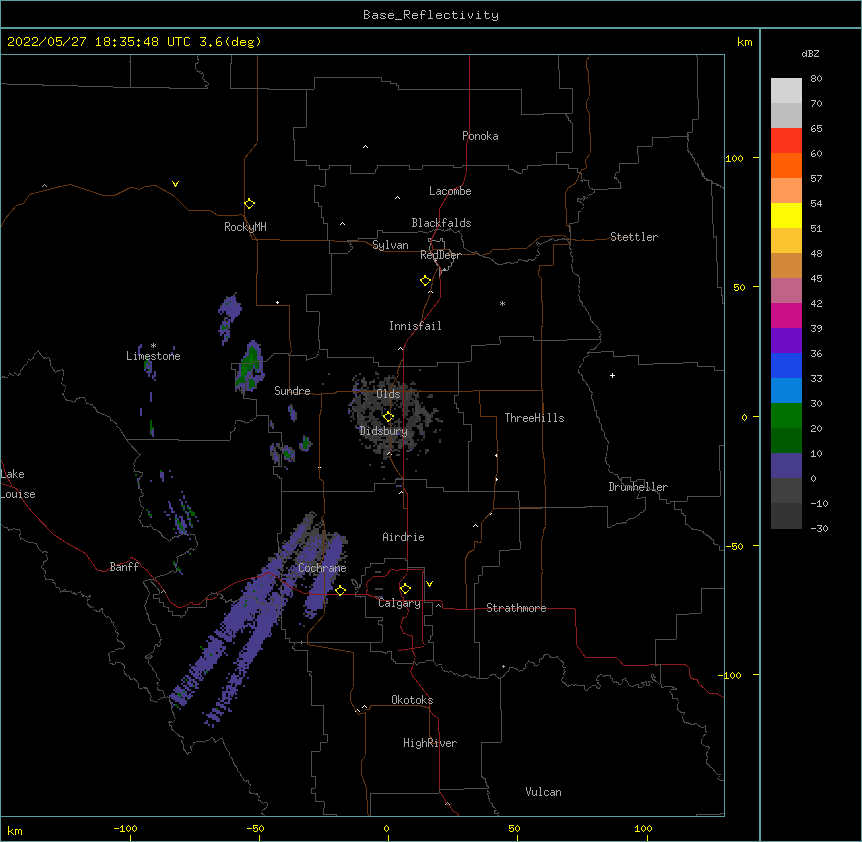Select the RedDeer city label
The width and height of the screenshot is (862, 842).
(x=440, y=255)
